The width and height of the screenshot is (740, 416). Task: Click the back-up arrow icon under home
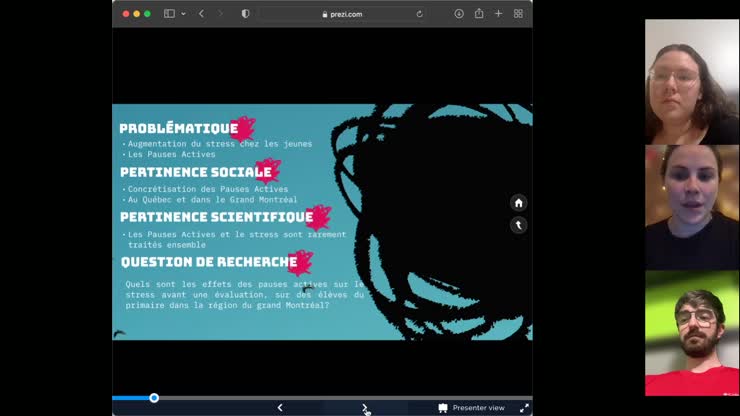518,225
